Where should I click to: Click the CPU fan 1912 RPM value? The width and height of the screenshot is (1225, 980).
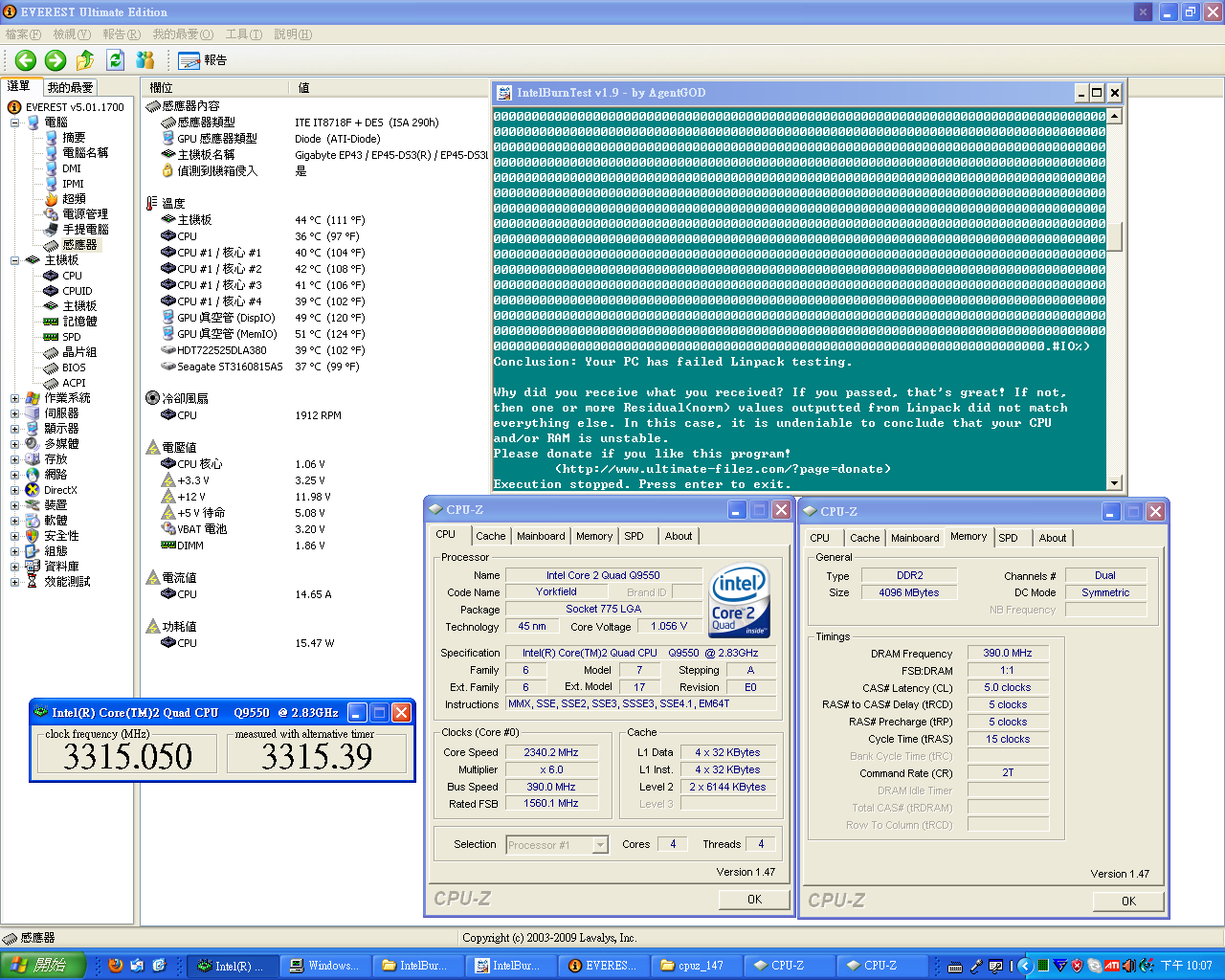coord(318,415)
